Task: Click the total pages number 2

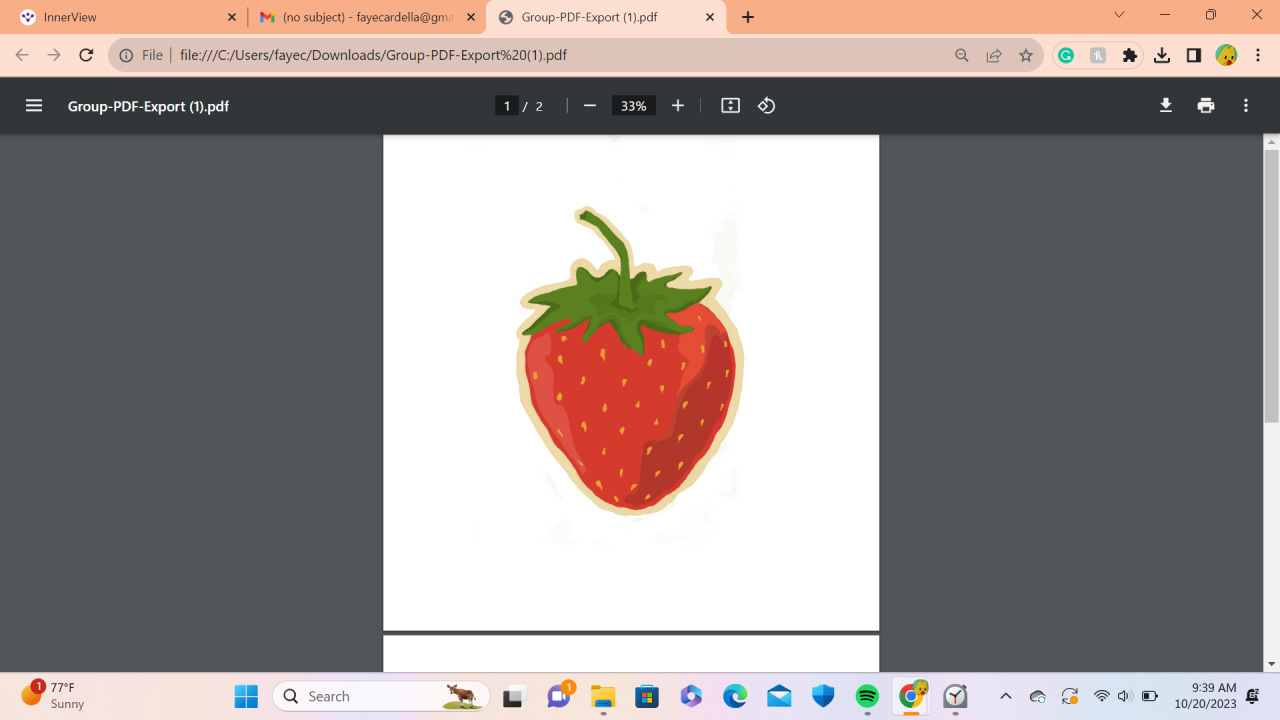Action: [x=539, y=106]
